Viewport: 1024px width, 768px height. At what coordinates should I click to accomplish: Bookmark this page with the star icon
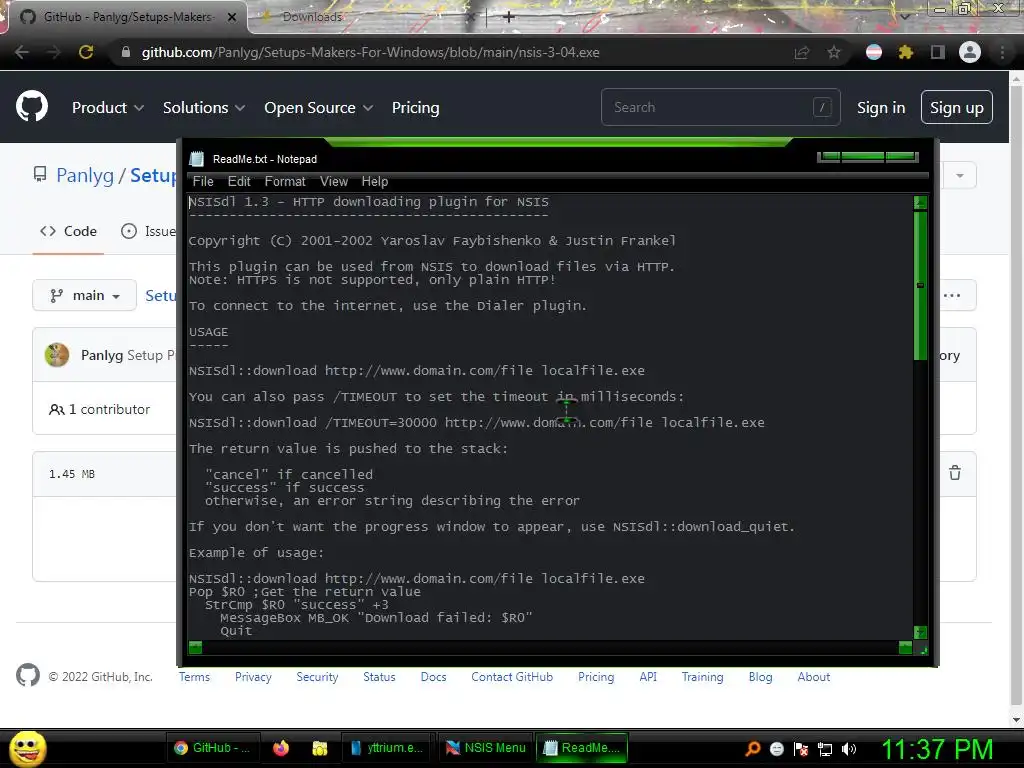click(x=834, y=52)
